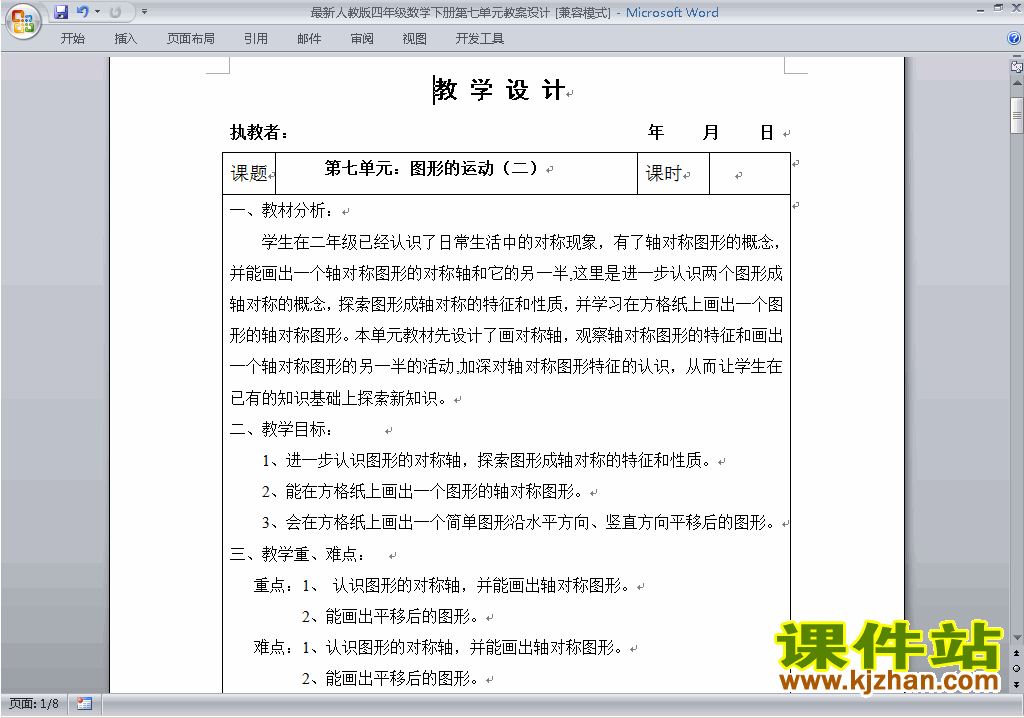Image resolution: width=1024 pixels, height=718 pixels.
Task: Click objective 2、能在方格纸上画出一个图形的轴对称图形
Action: pos(423,491)
